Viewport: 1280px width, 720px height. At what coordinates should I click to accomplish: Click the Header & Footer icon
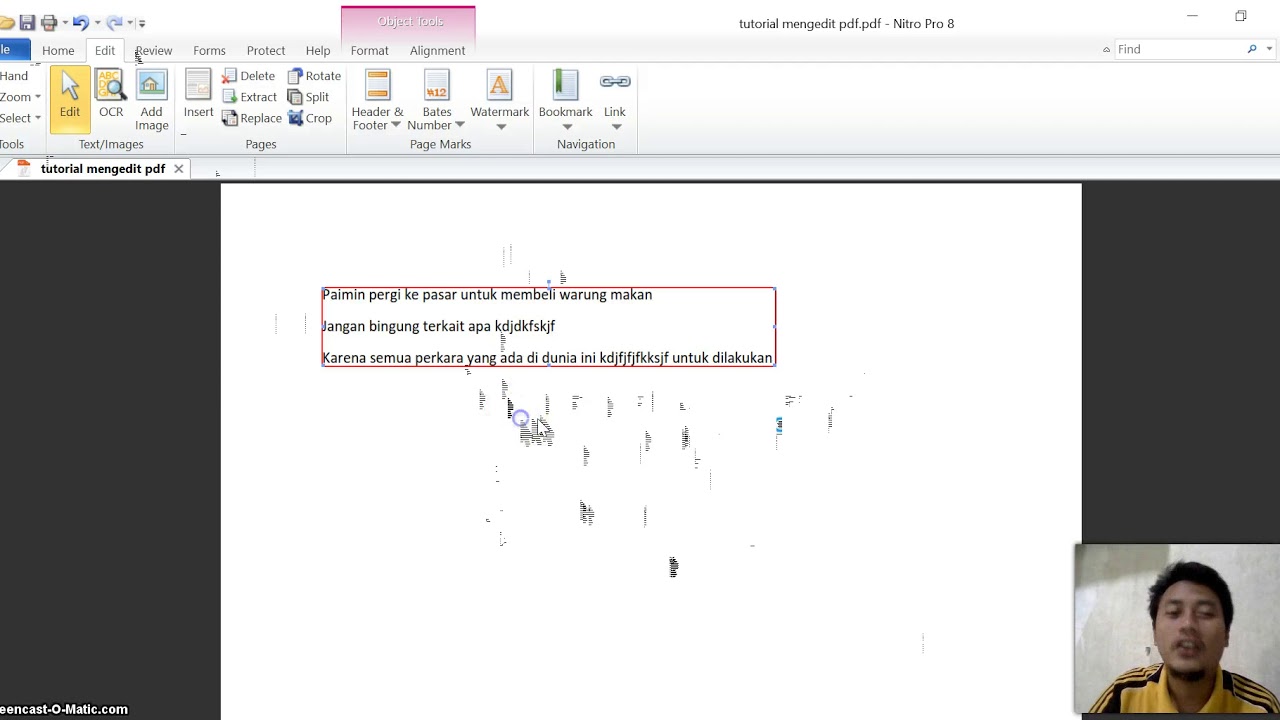click(x=377, y=85)
